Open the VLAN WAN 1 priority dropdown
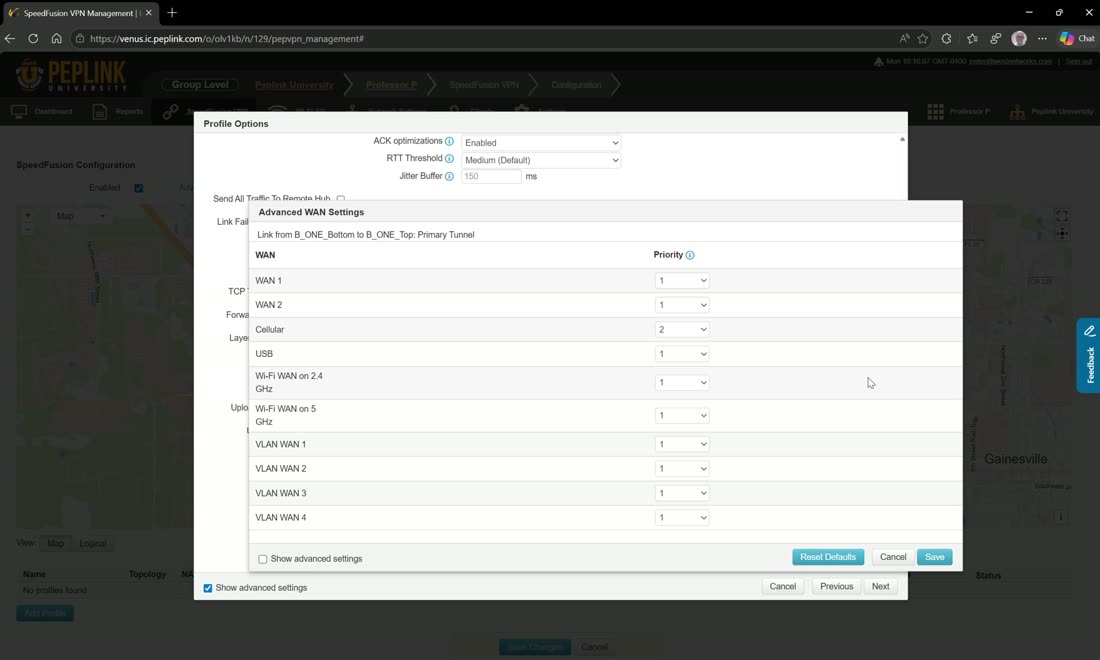This screenshot has width=1100, height=660. 682,444
